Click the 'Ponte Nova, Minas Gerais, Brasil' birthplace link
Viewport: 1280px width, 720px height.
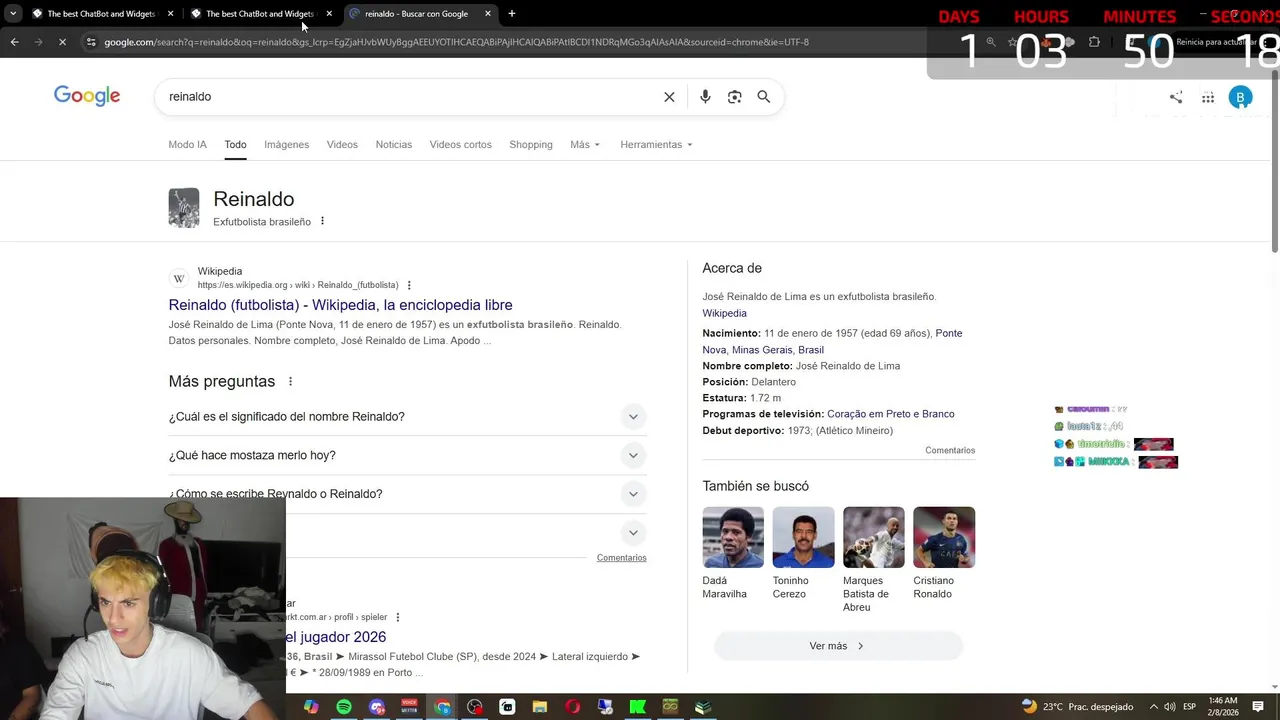pyautogui.click(x=832, y=341)
